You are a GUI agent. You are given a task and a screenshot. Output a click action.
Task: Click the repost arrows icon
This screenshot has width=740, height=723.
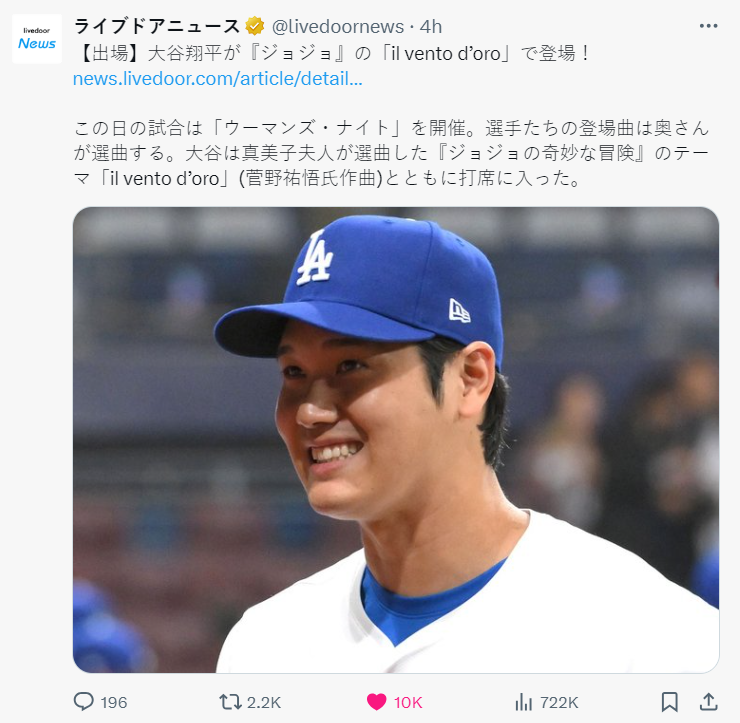point(230,702)
